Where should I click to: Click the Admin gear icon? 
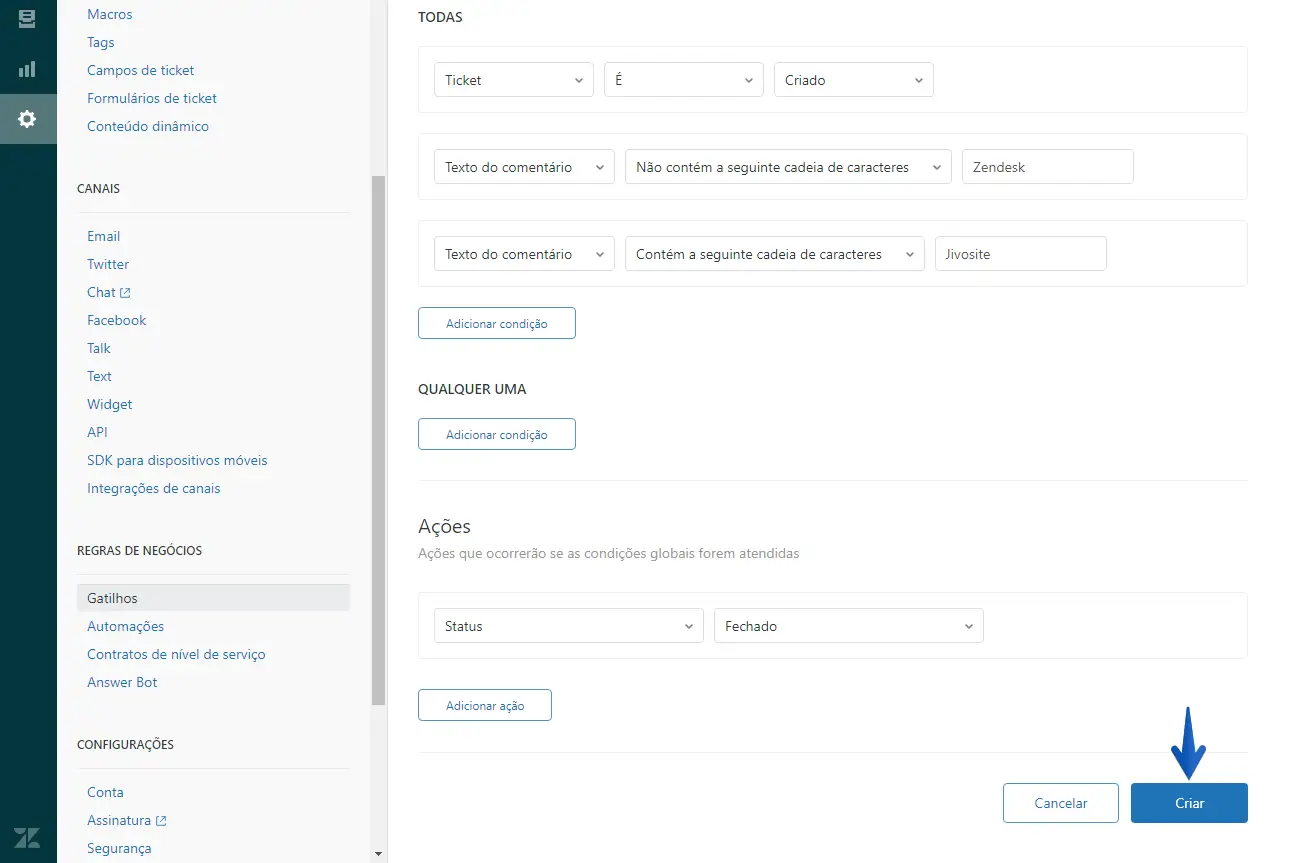click(27, 119)
